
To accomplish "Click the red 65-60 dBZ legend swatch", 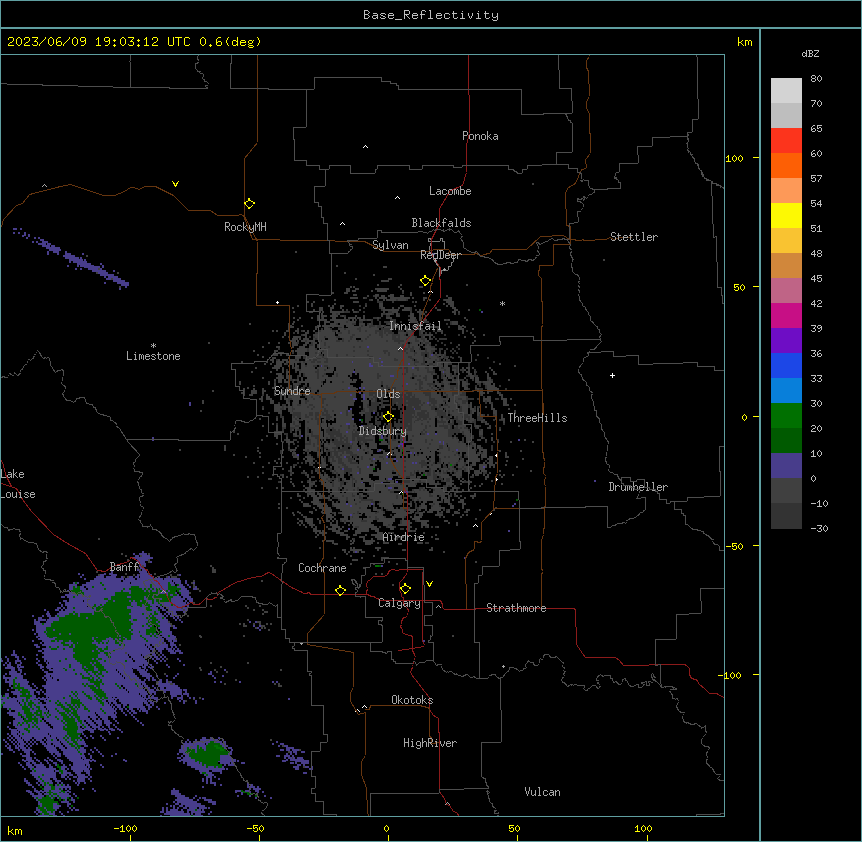I will (786, 140).
